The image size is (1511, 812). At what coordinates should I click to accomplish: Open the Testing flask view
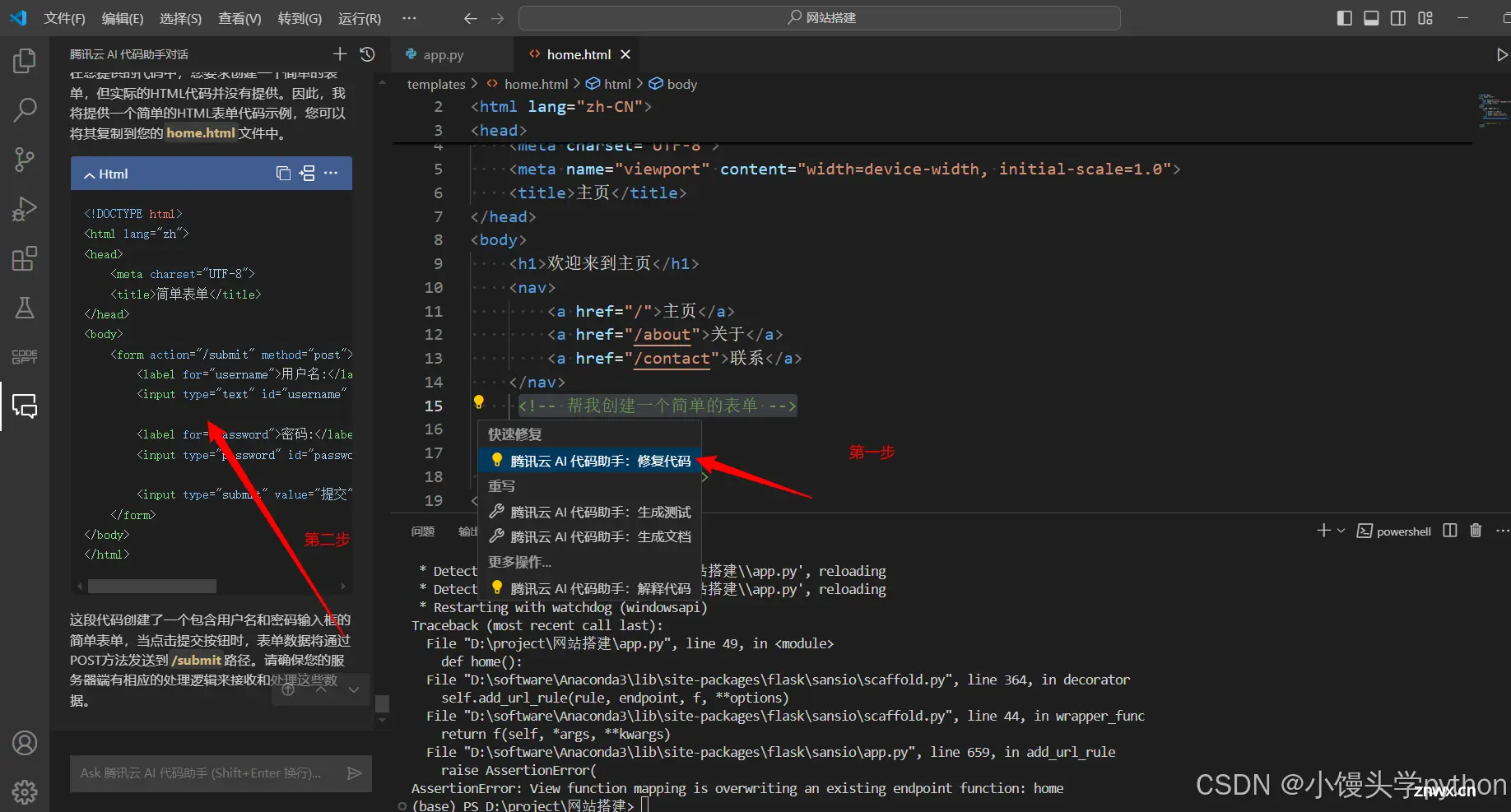pyautogui.click(x=25, y=308)
